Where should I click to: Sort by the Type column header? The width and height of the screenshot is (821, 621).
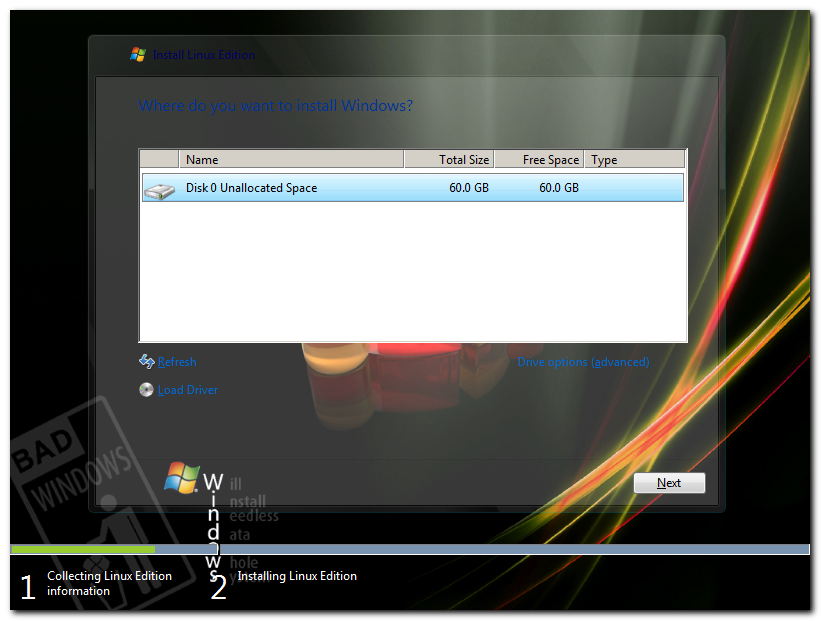[x=635, y=159]
